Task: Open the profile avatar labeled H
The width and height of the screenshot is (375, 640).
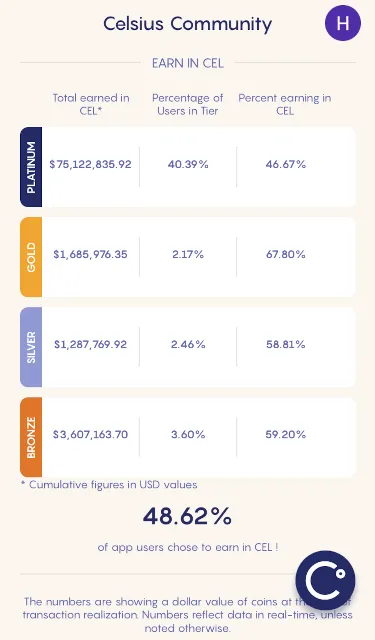Action: (x=343, y=23)
